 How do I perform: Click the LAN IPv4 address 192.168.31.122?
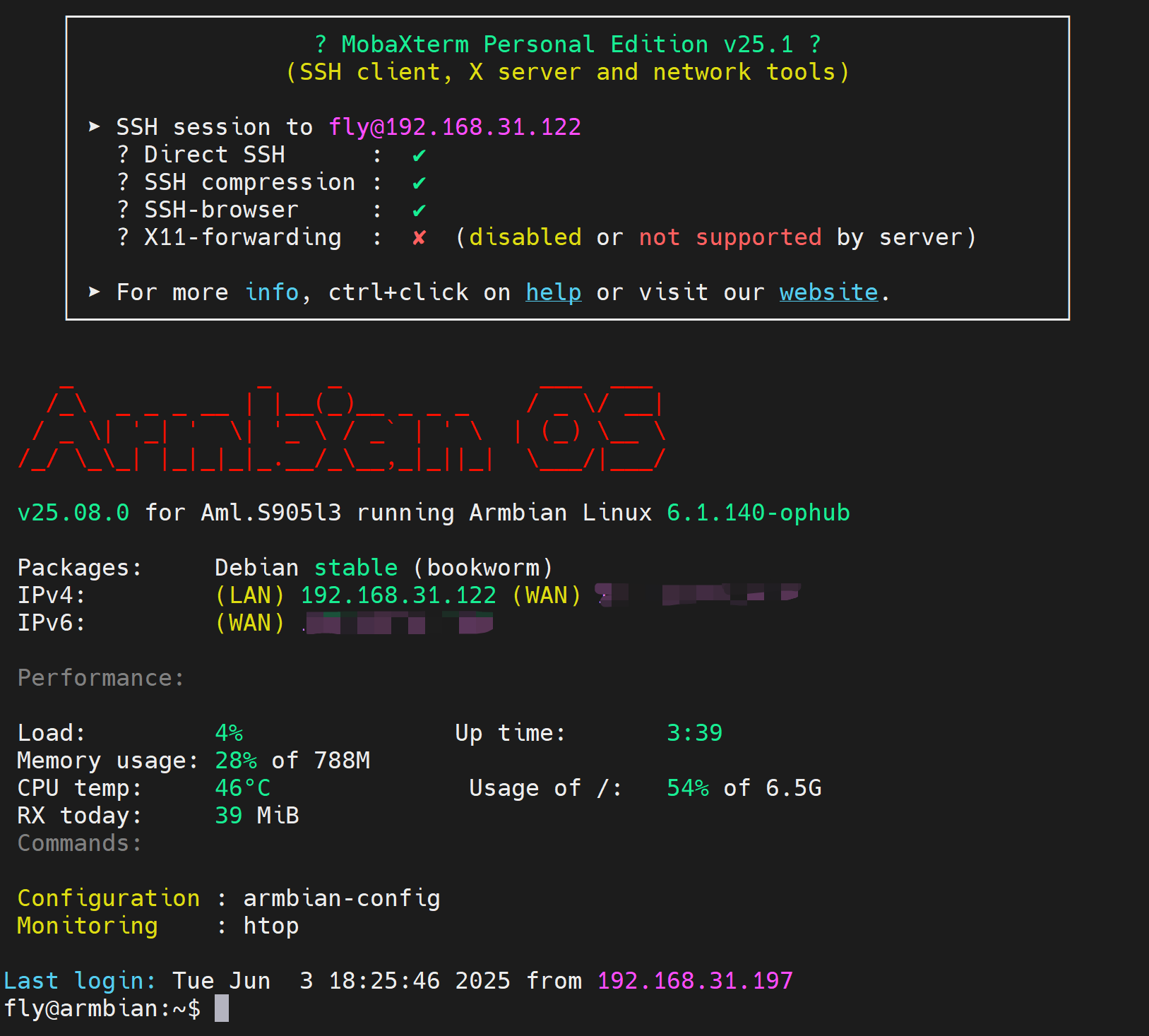click(x=398, y=595)
